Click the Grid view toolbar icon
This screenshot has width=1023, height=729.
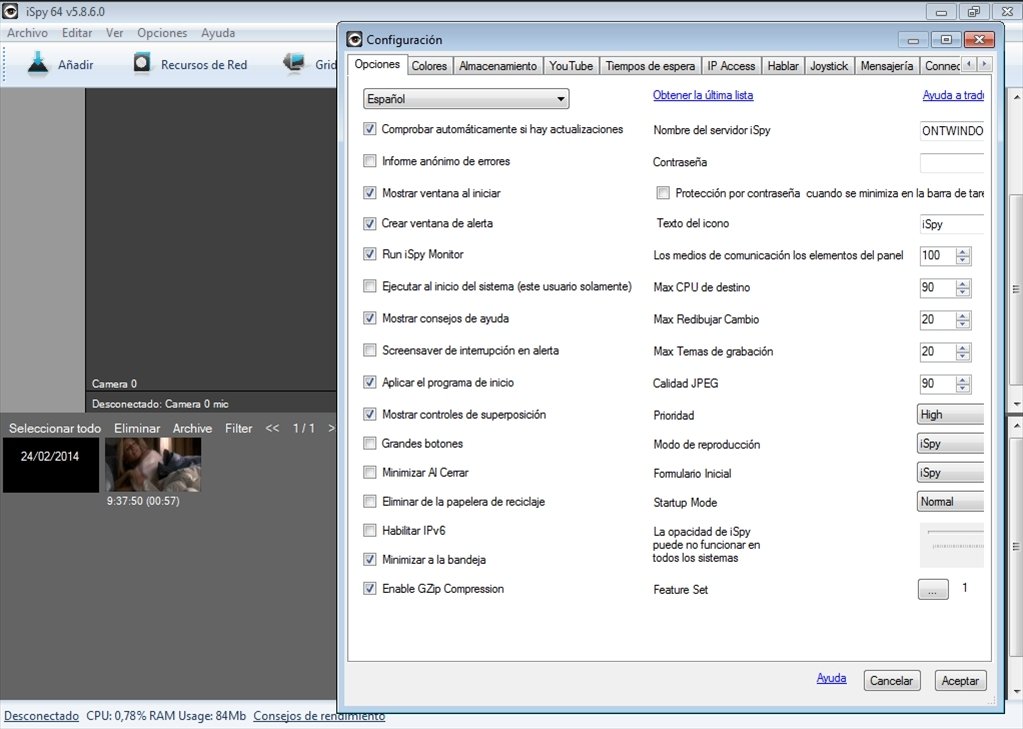coord(294,63)
